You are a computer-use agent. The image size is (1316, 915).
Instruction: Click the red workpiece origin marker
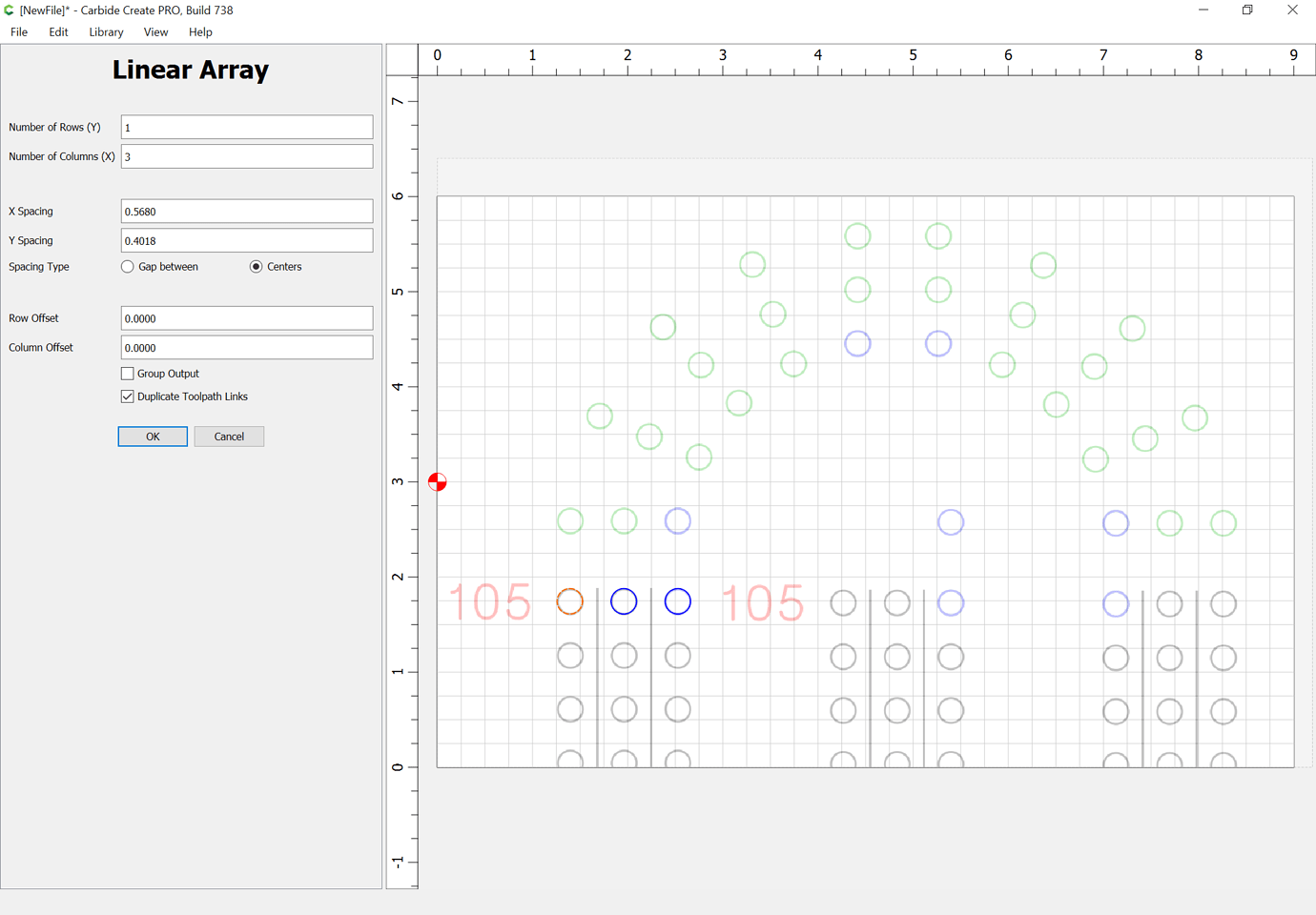point(437,482)
